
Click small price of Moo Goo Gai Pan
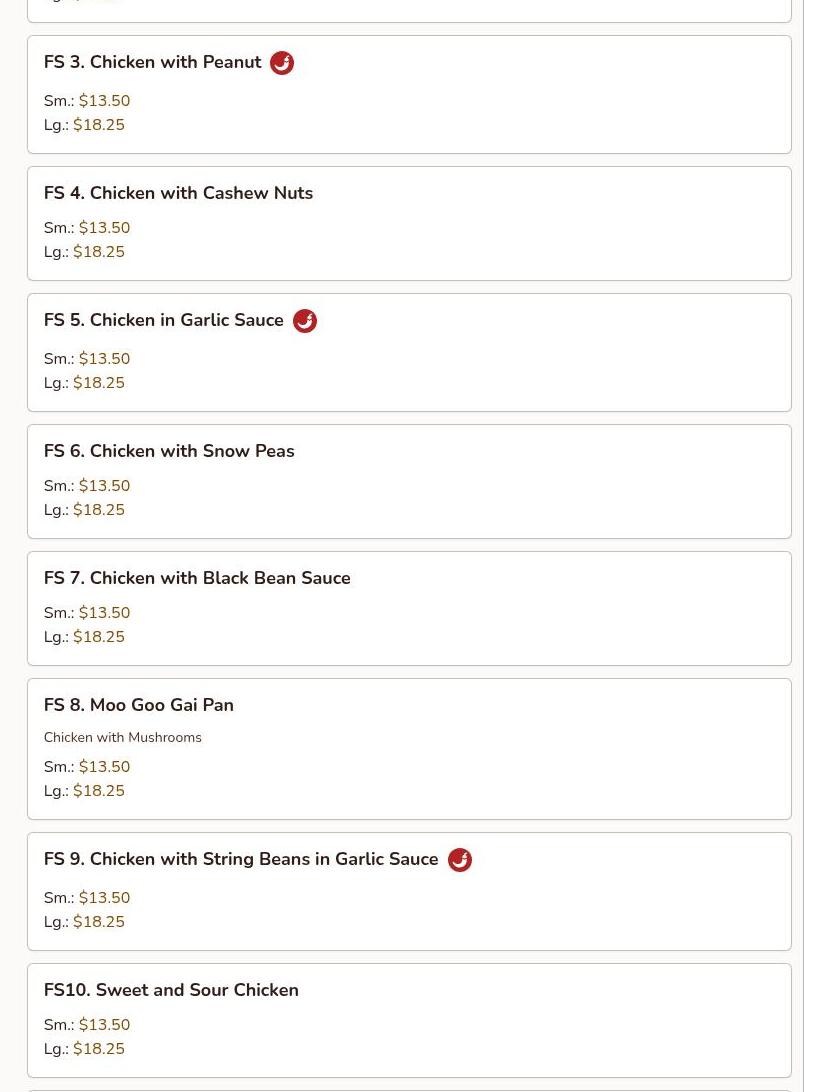pos(104,767)
